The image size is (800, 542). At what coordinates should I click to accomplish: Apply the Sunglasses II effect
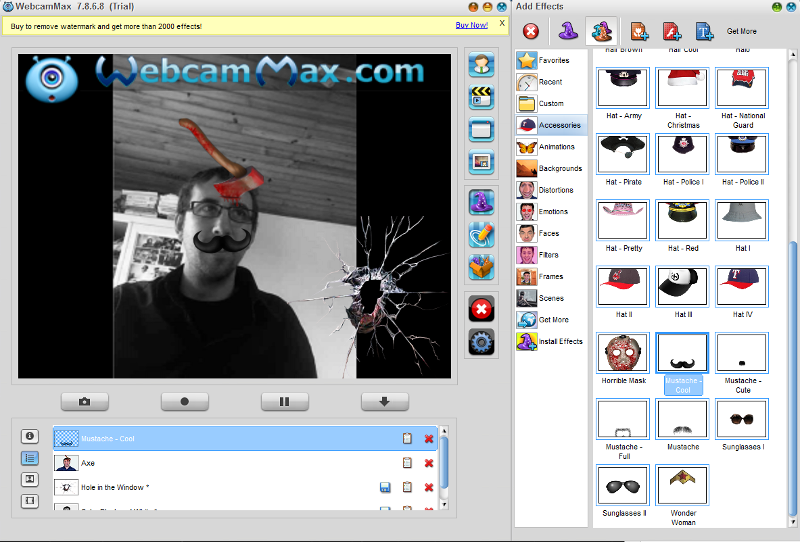click(623, 485)
